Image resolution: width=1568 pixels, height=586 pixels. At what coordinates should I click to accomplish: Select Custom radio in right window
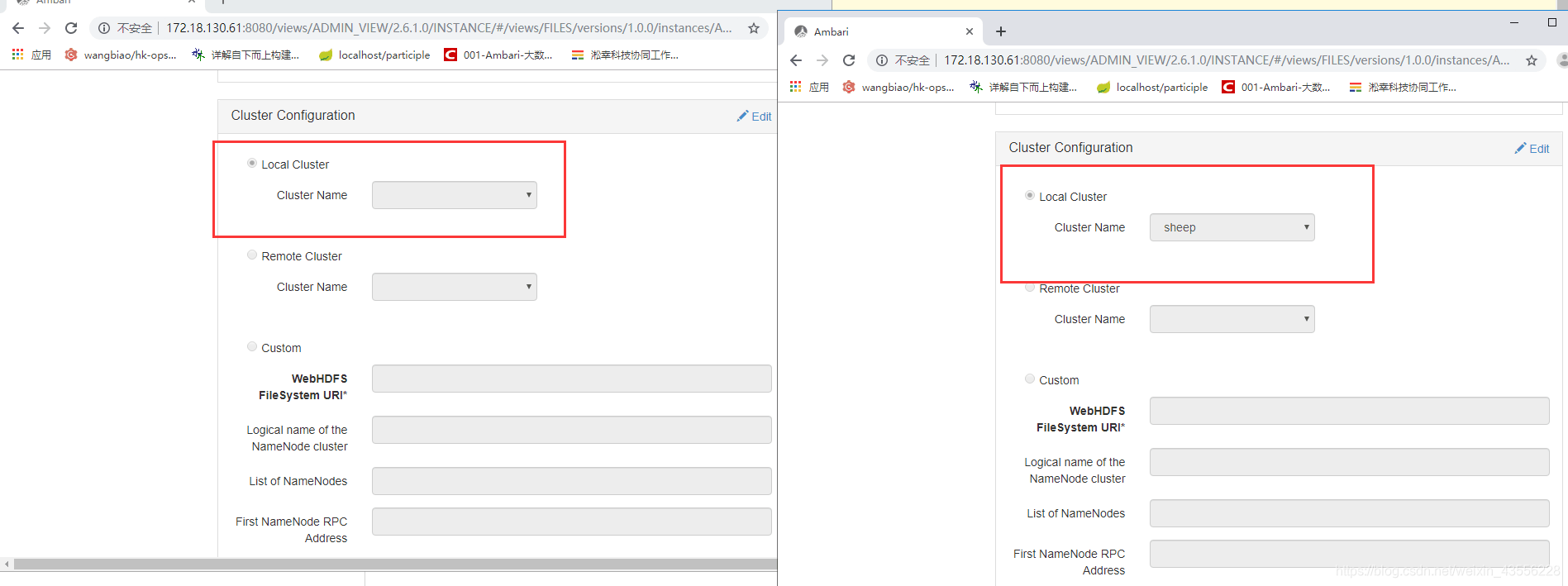click(x=1030, y=379)
